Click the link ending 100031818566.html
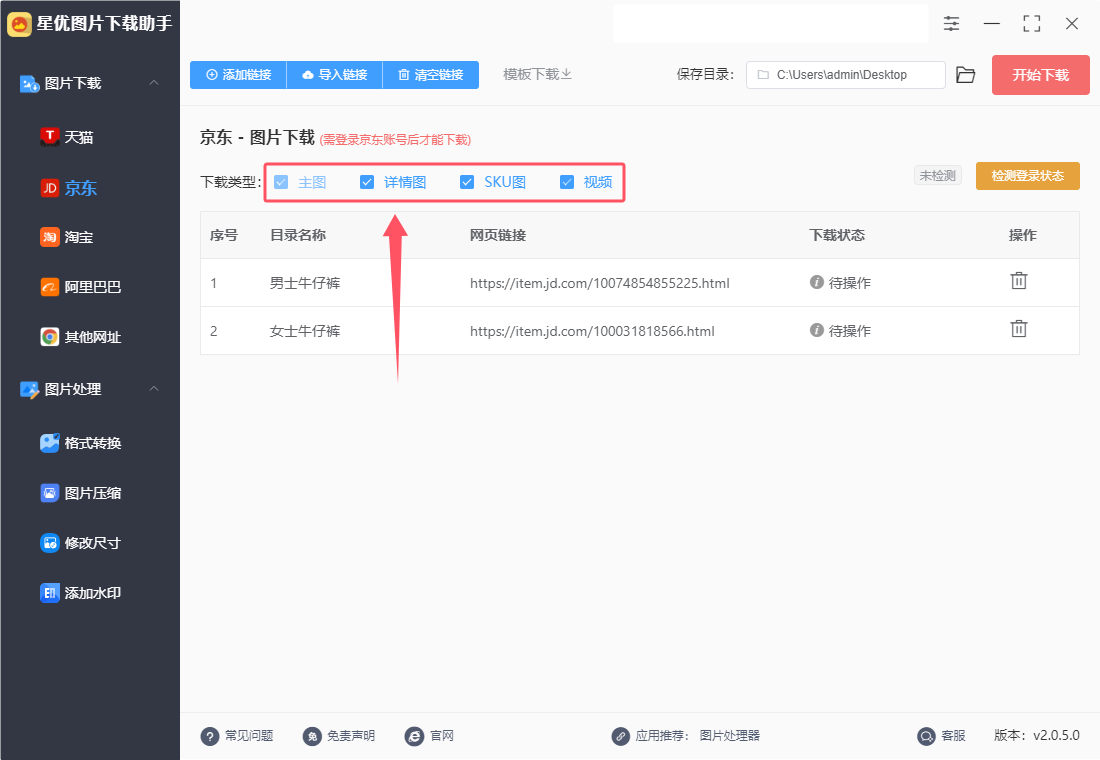The width and height of the screenshot is (1100, 760). click(592, 331)
